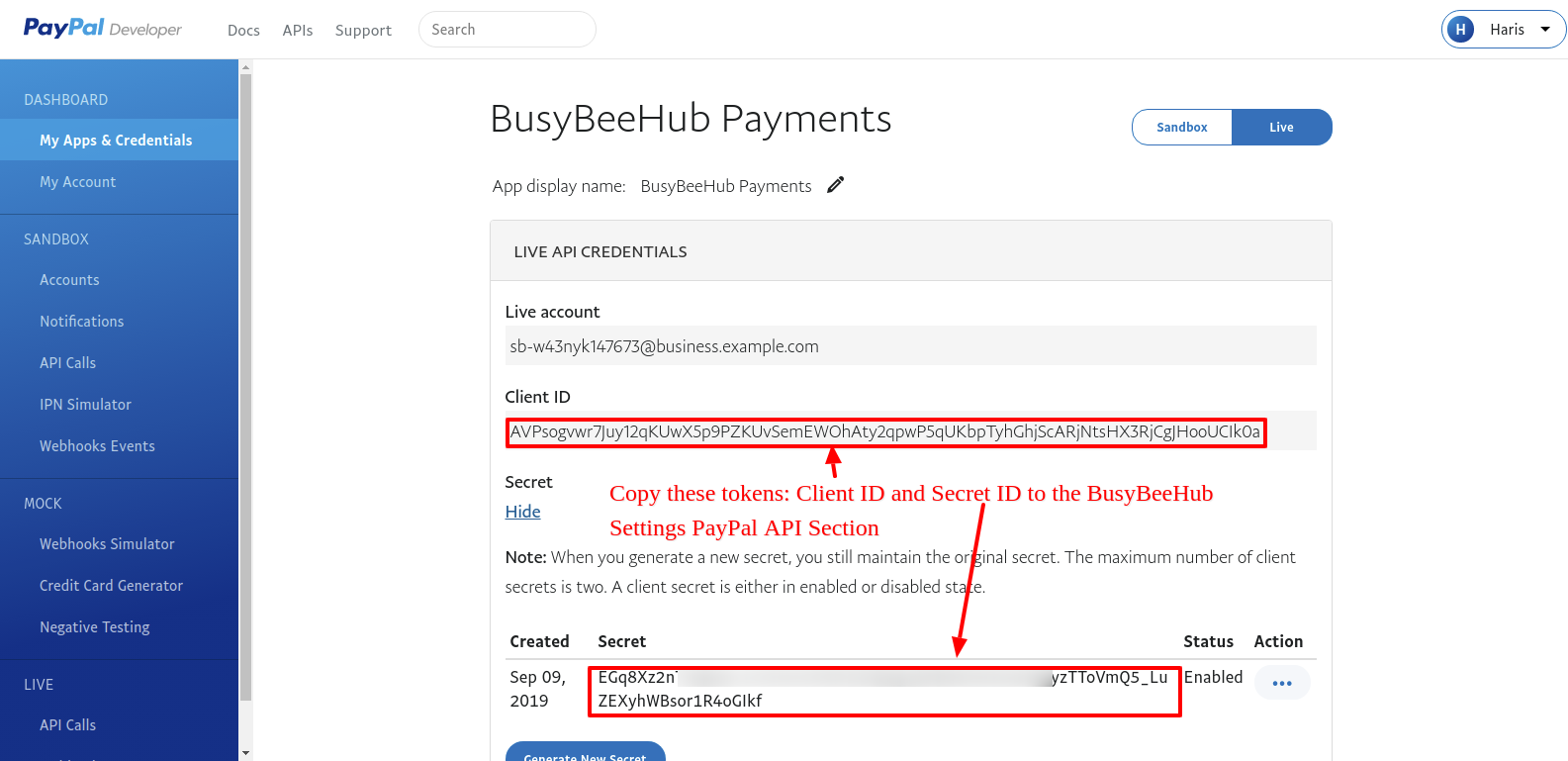
Task: Click the LIVE section header in sidebar
Action: 39,685
